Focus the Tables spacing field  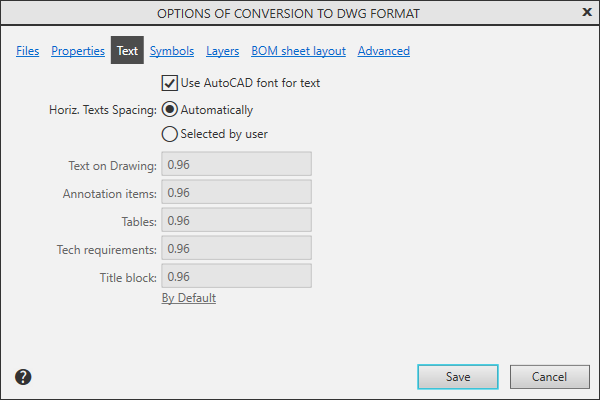237,220
